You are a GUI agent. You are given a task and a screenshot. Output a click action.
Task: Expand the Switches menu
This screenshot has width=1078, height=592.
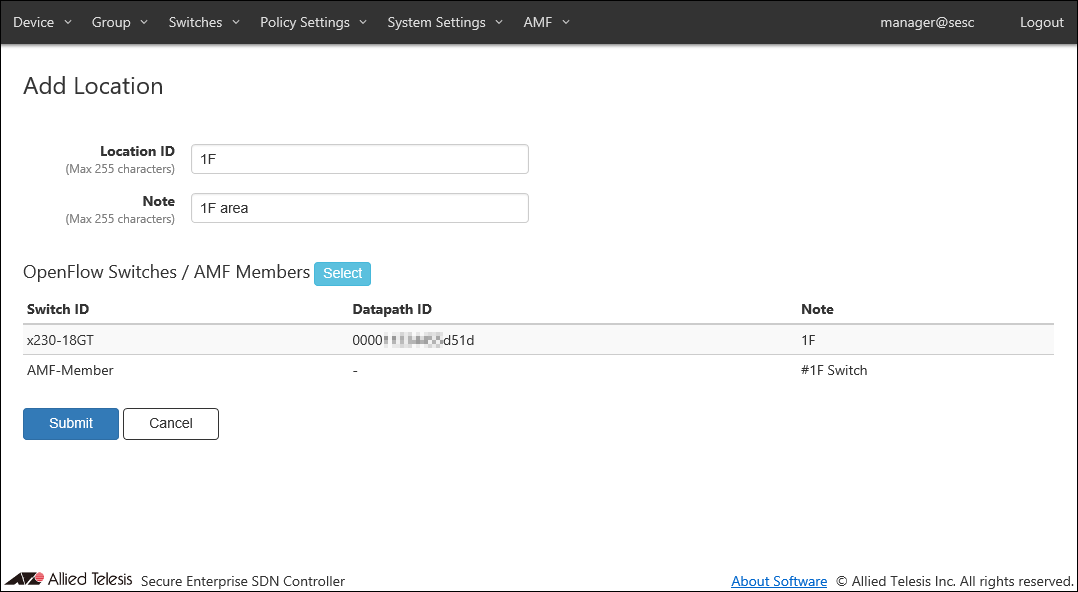[x=204, y=22]
